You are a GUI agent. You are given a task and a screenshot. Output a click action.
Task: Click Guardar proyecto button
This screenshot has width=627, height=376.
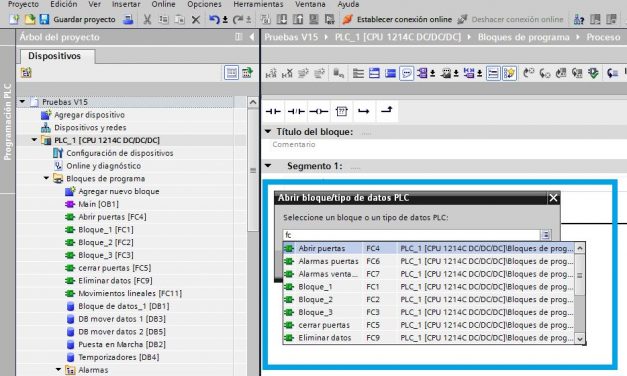point(78,19)
